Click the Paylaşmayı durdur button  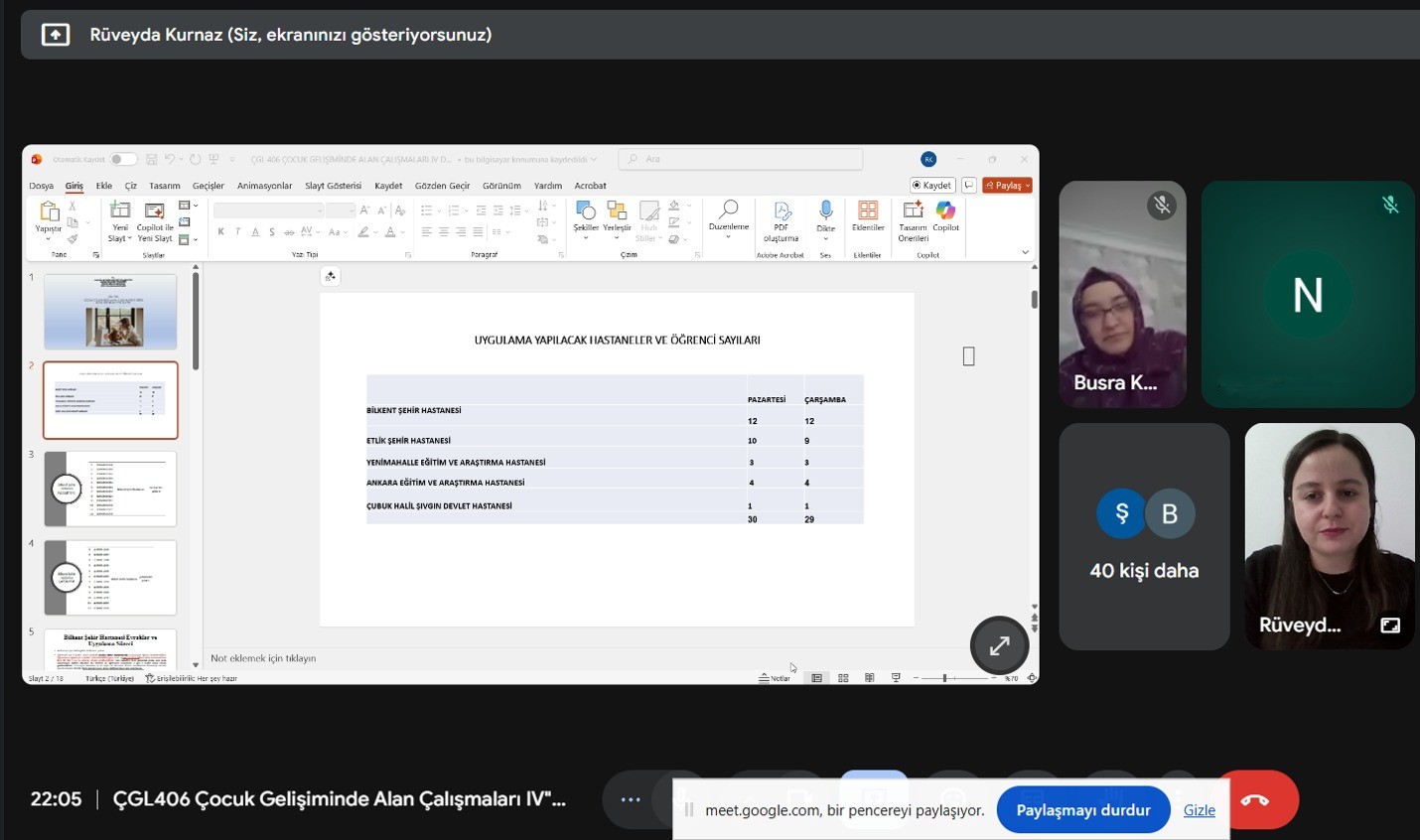point(1082,810)
